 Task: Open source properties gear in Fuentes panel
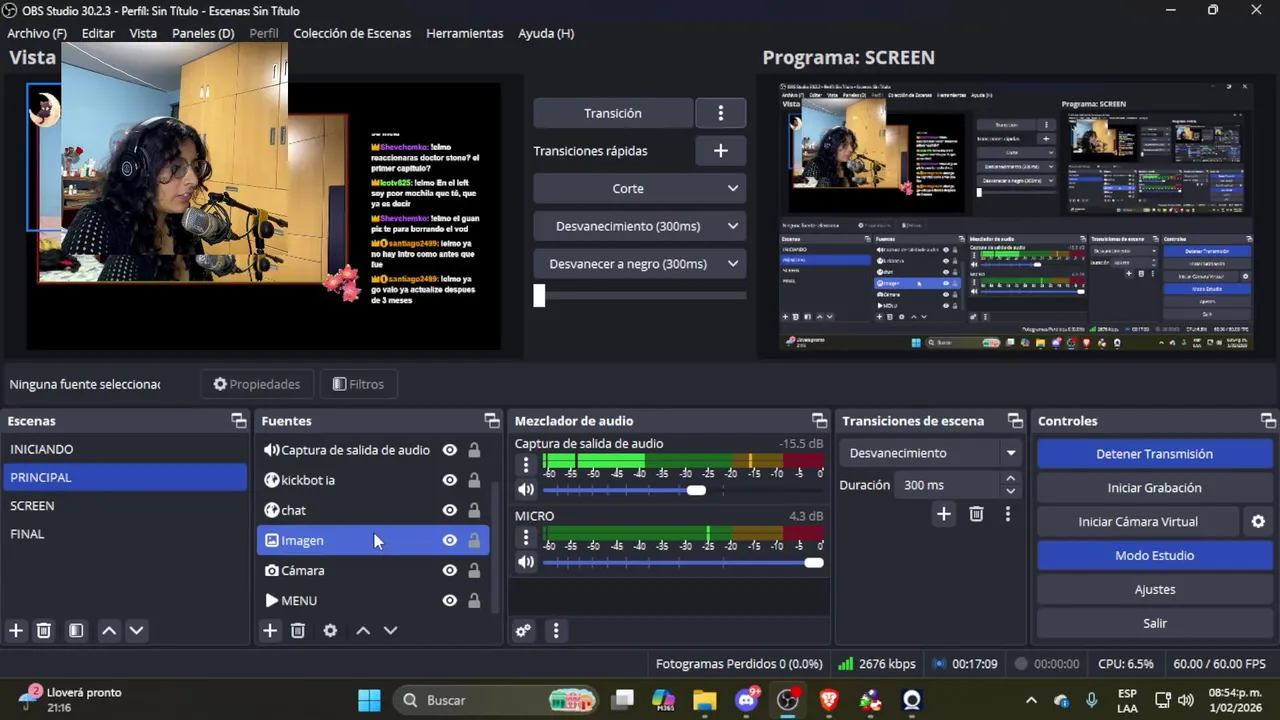tap(330, 630)
